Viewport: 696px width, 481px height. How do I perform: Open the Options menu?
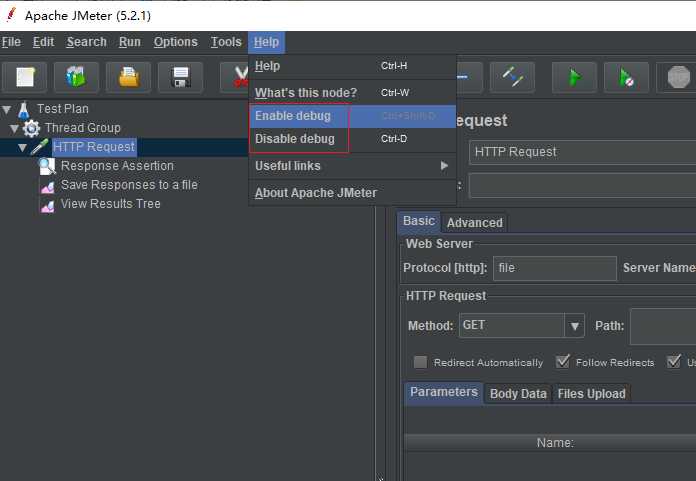(x=176, y=42)
